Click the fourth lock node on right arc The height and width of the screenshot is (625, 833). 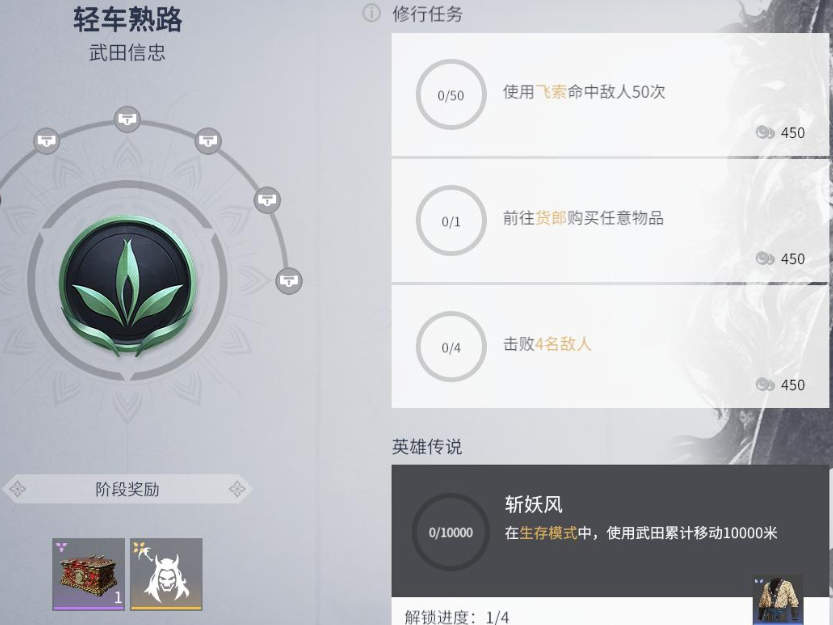coord(267,200)
